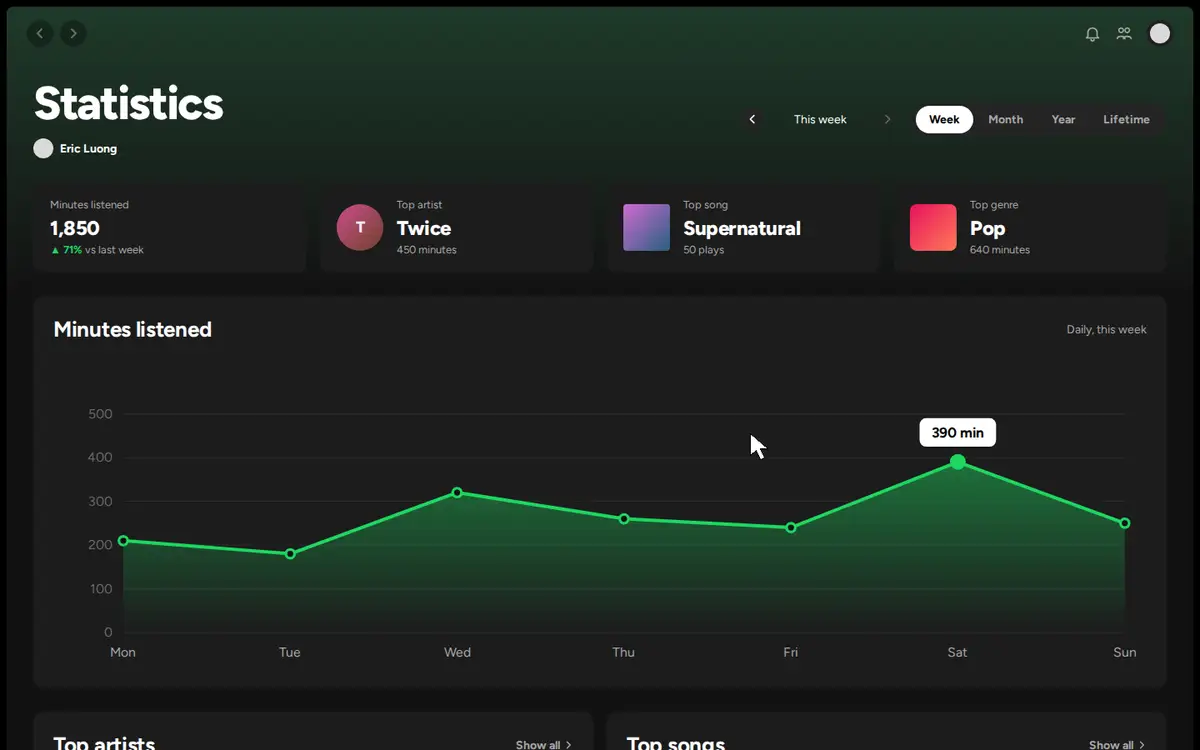Switch to the Month tab
The width and height of the screenshot is (1200, 750).
pyautogui.click(x=1005, y=119)
